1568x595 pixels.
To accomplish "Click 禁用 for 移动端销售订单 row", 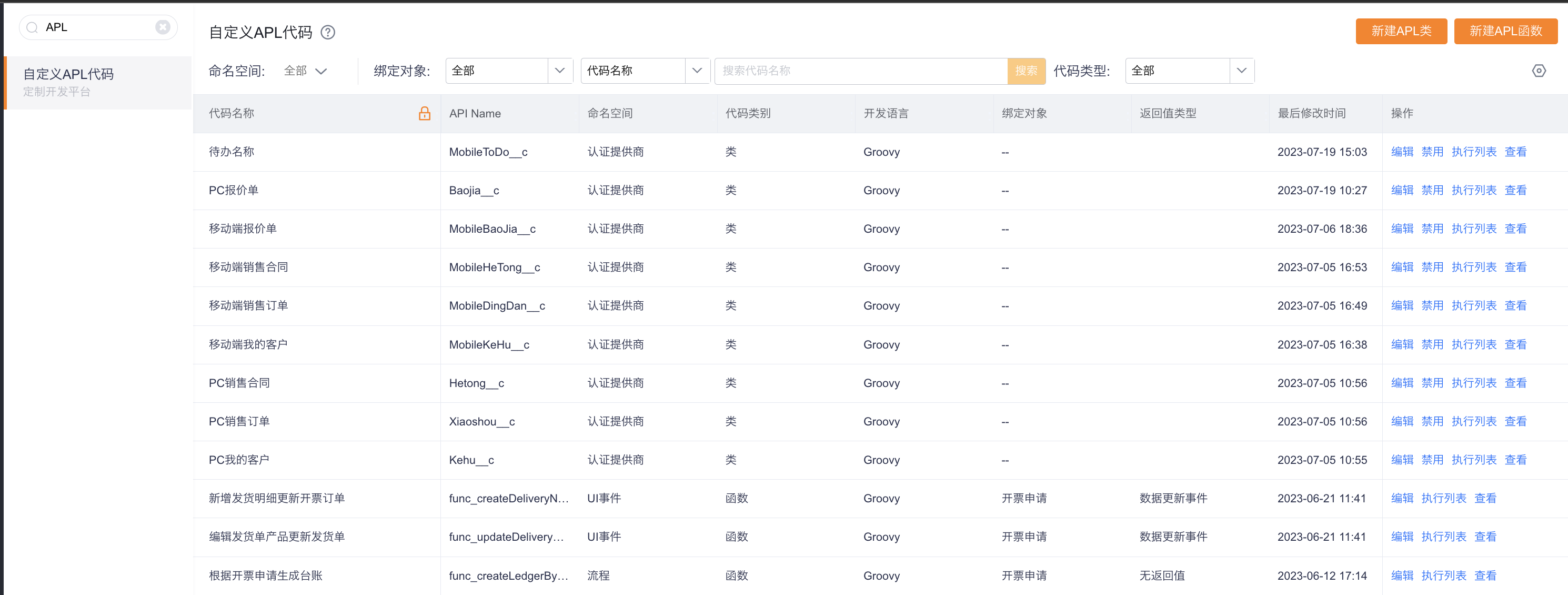I will pos(1432,305).
